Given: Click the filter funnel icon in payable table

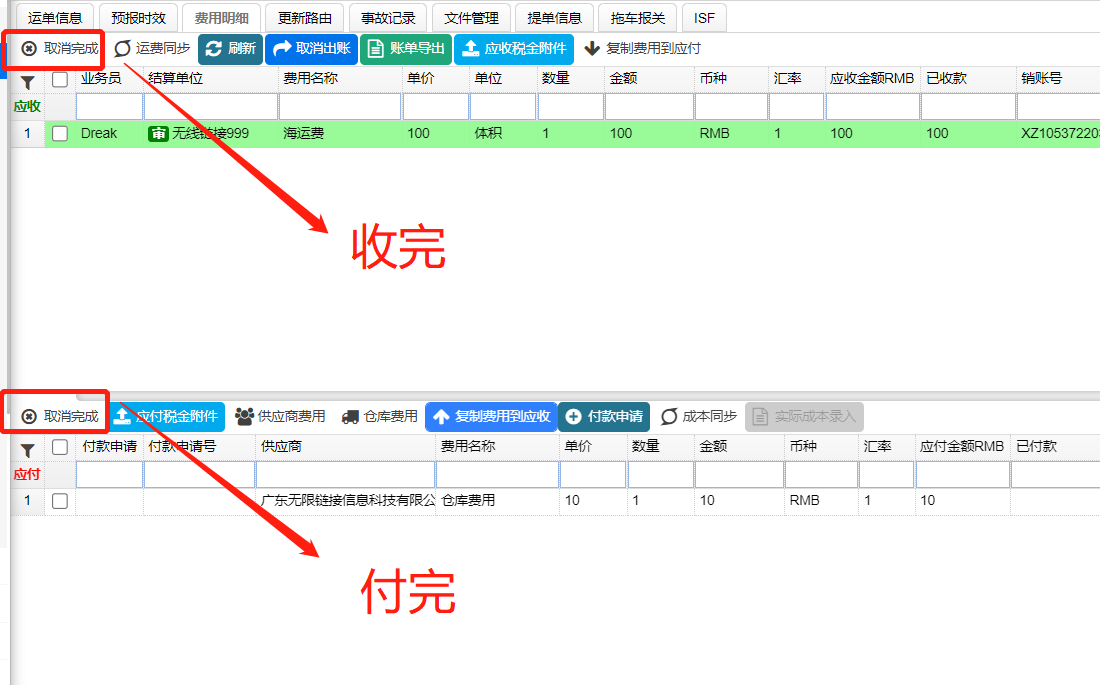Looking at the screenshot, I should [27, 450].
